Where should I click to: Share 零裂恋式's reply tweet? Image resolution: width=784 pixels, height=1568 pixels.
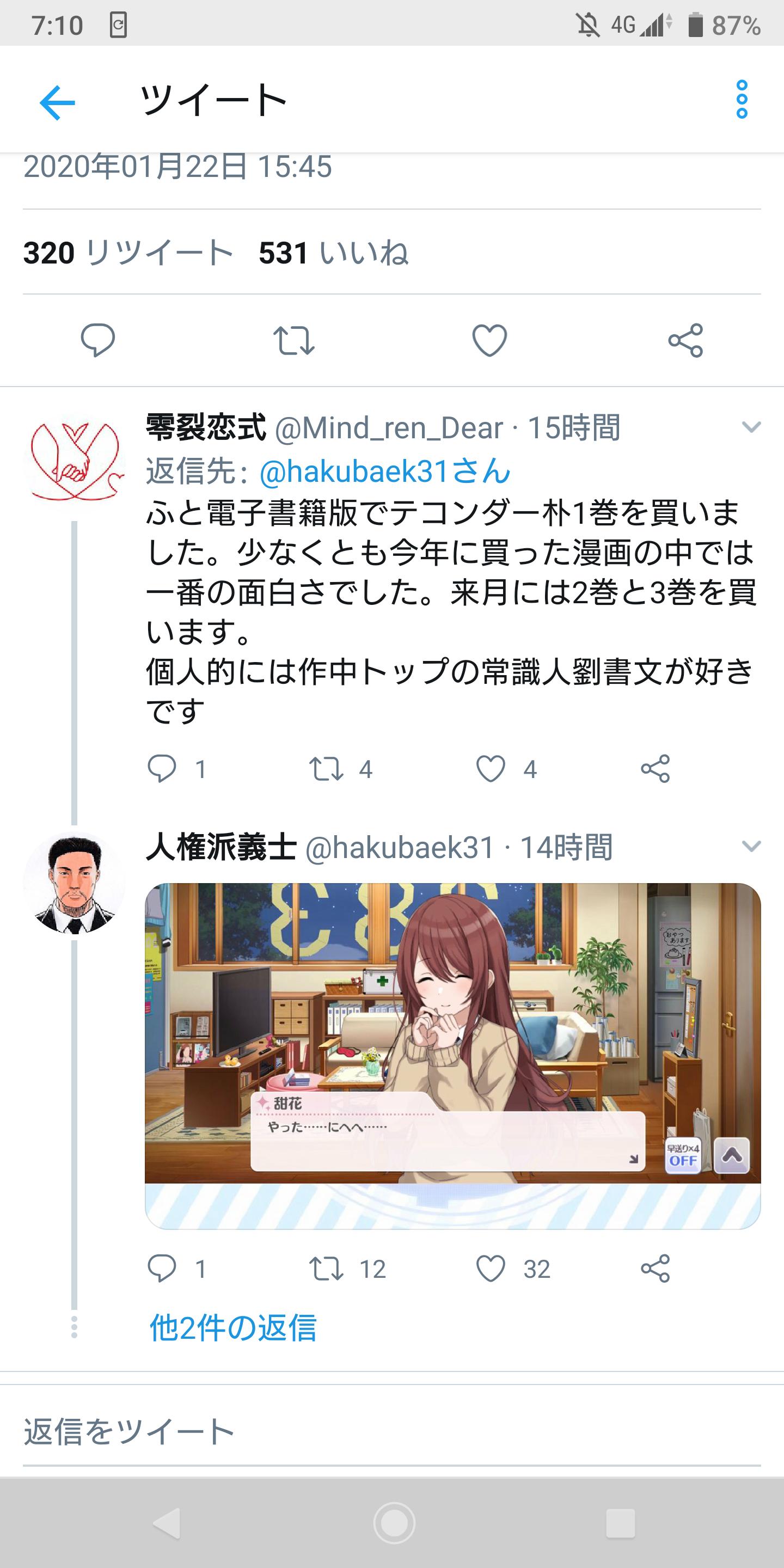[x=656, y=768]
